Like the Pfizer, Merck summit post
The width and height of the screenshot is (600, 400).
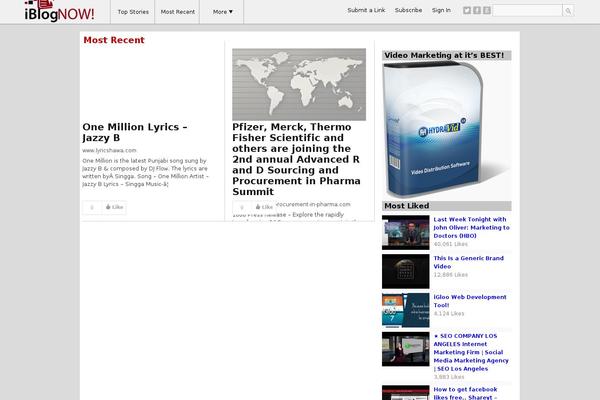[264, 207]
